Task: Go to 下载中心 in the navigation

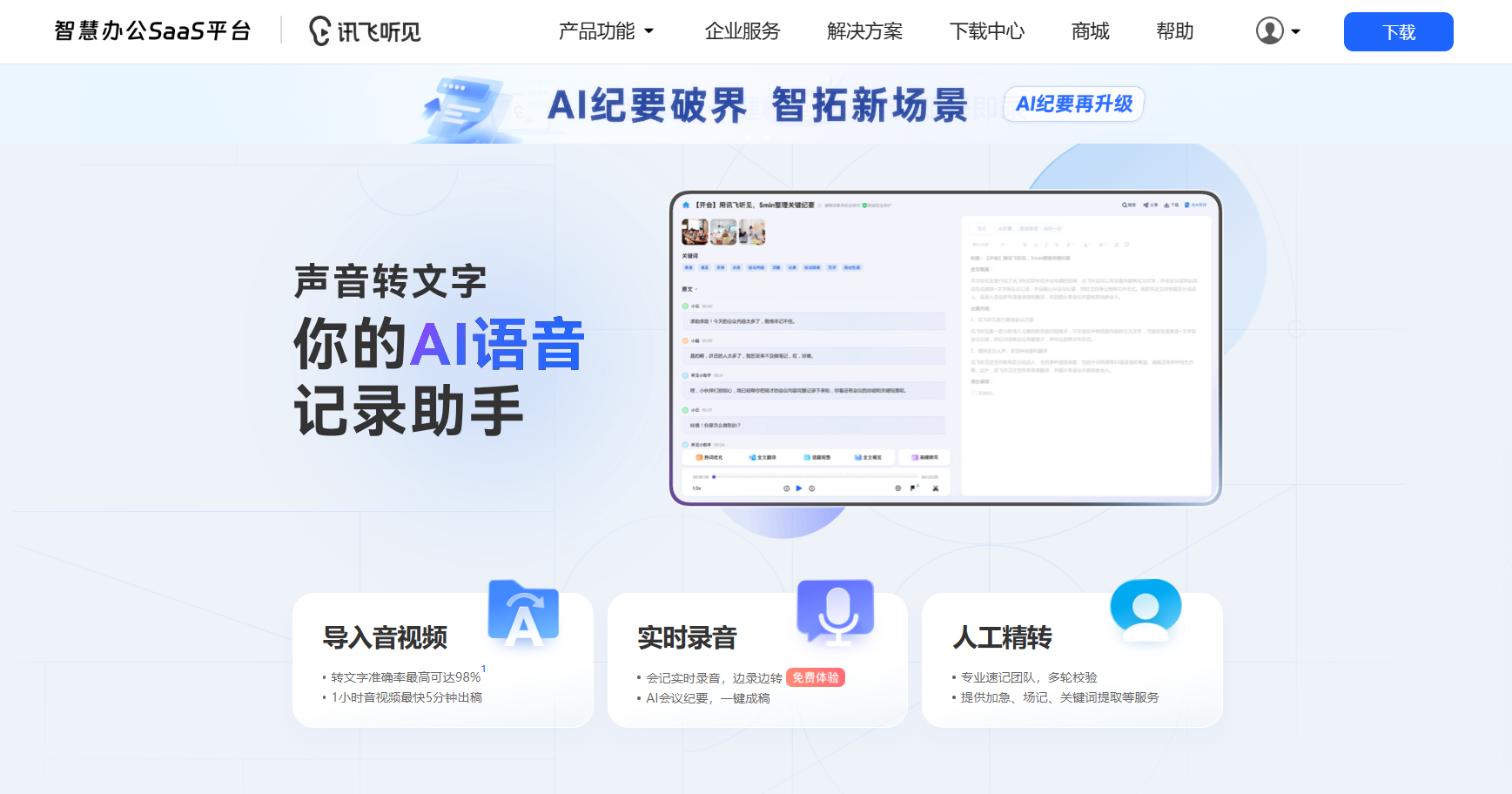Action: (x=987, y=31)
